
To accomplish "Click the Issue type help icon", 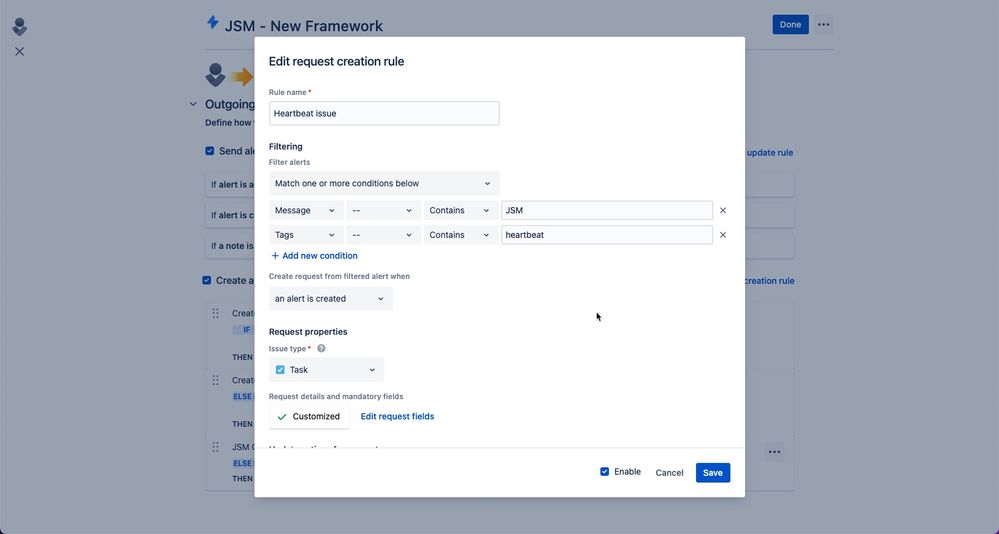I will point(321,349).
